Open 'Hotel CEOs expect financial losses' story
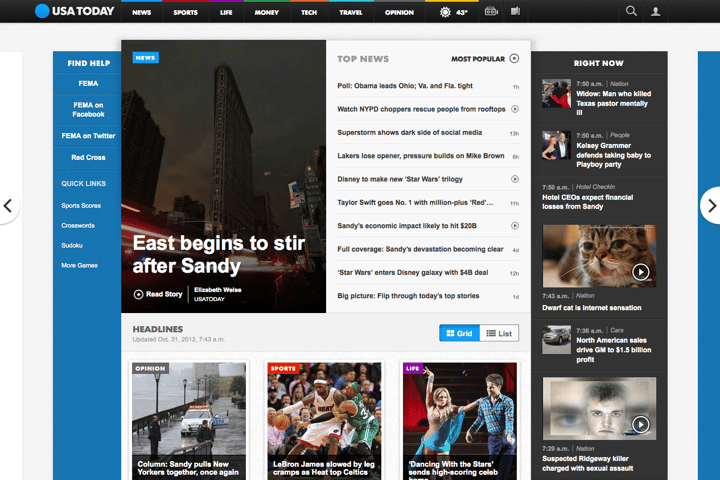 [x=587, y=202]
